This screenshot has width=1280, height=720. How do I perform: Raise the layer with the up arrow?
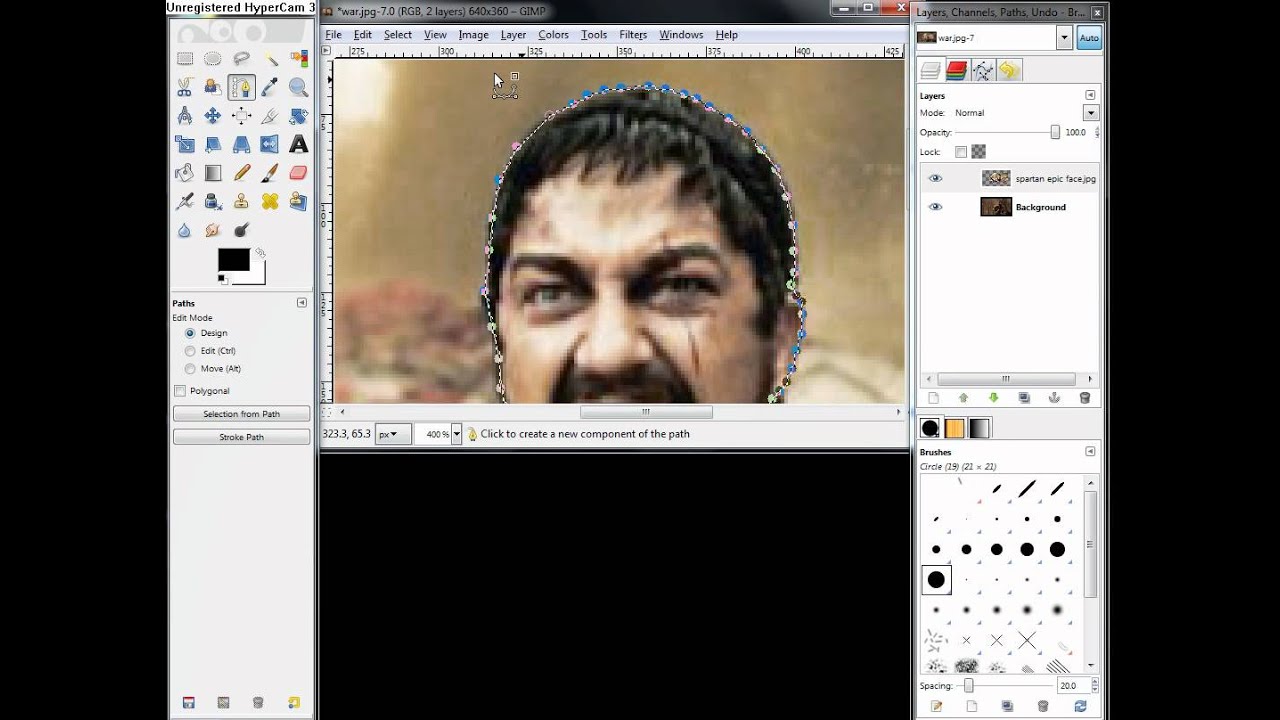pos(963,398)
